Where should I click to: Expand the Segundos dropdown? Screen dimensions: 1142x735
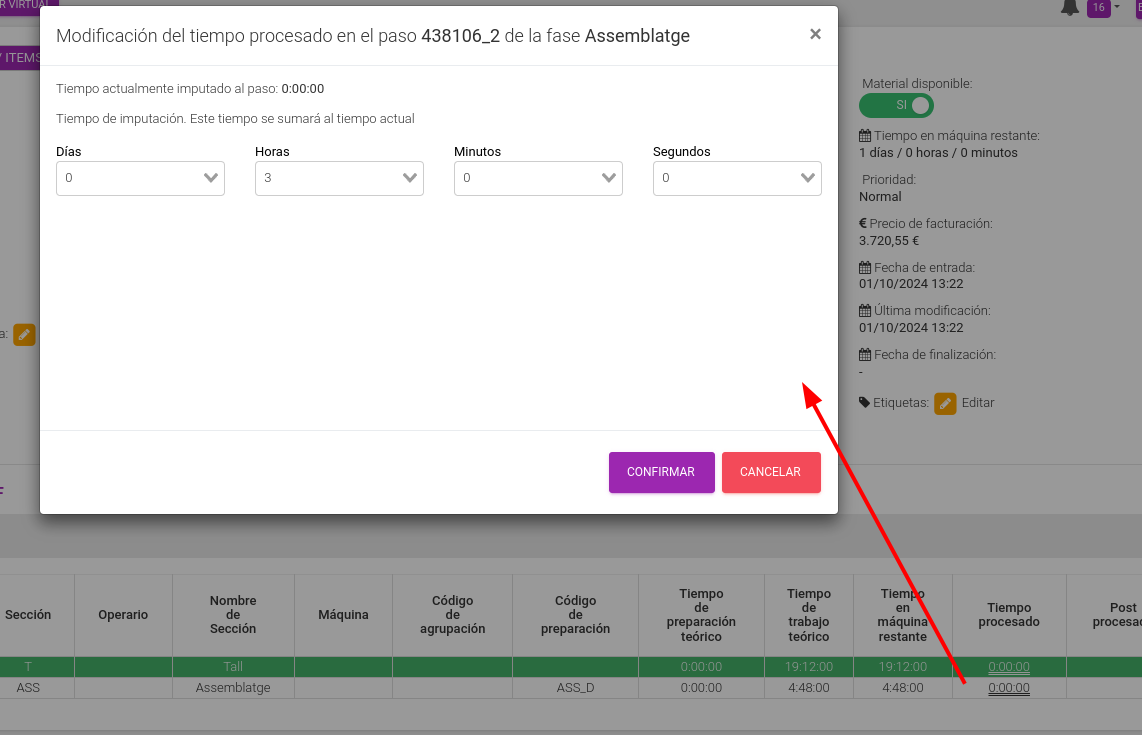coord(737,178)
